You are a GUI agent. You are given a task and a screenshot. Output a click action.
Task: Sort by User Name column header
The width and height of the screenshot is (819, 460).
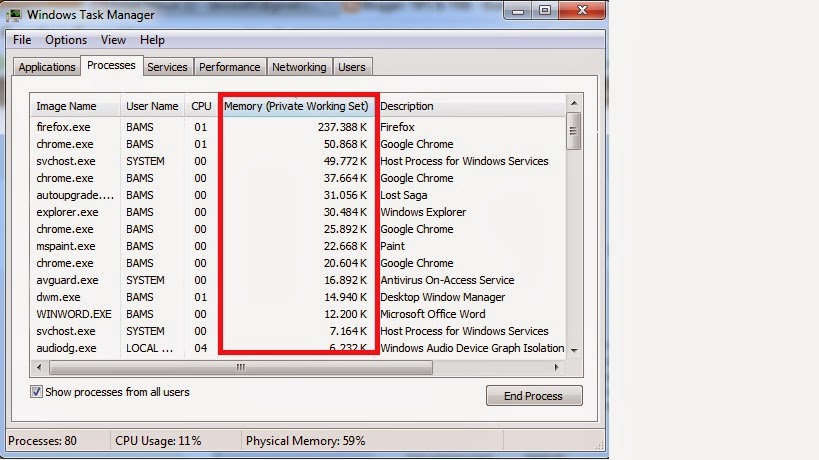[153, 106]
